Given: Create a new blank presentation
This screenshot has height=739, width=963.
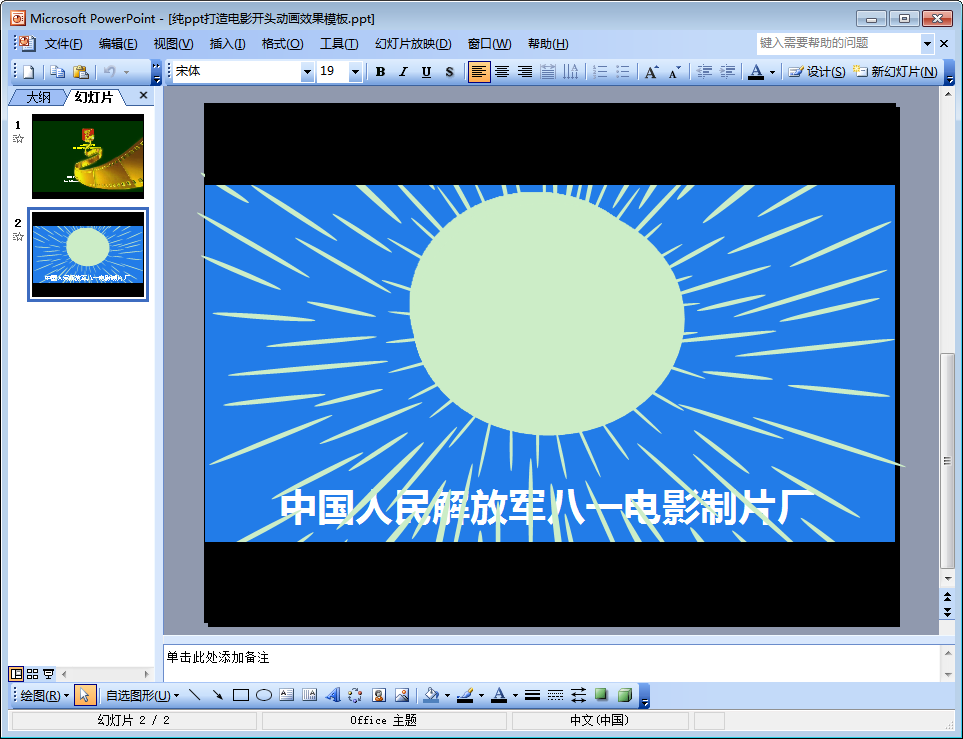Looking at the screenshot, I should pyautogui.click(x=28, y=72).
